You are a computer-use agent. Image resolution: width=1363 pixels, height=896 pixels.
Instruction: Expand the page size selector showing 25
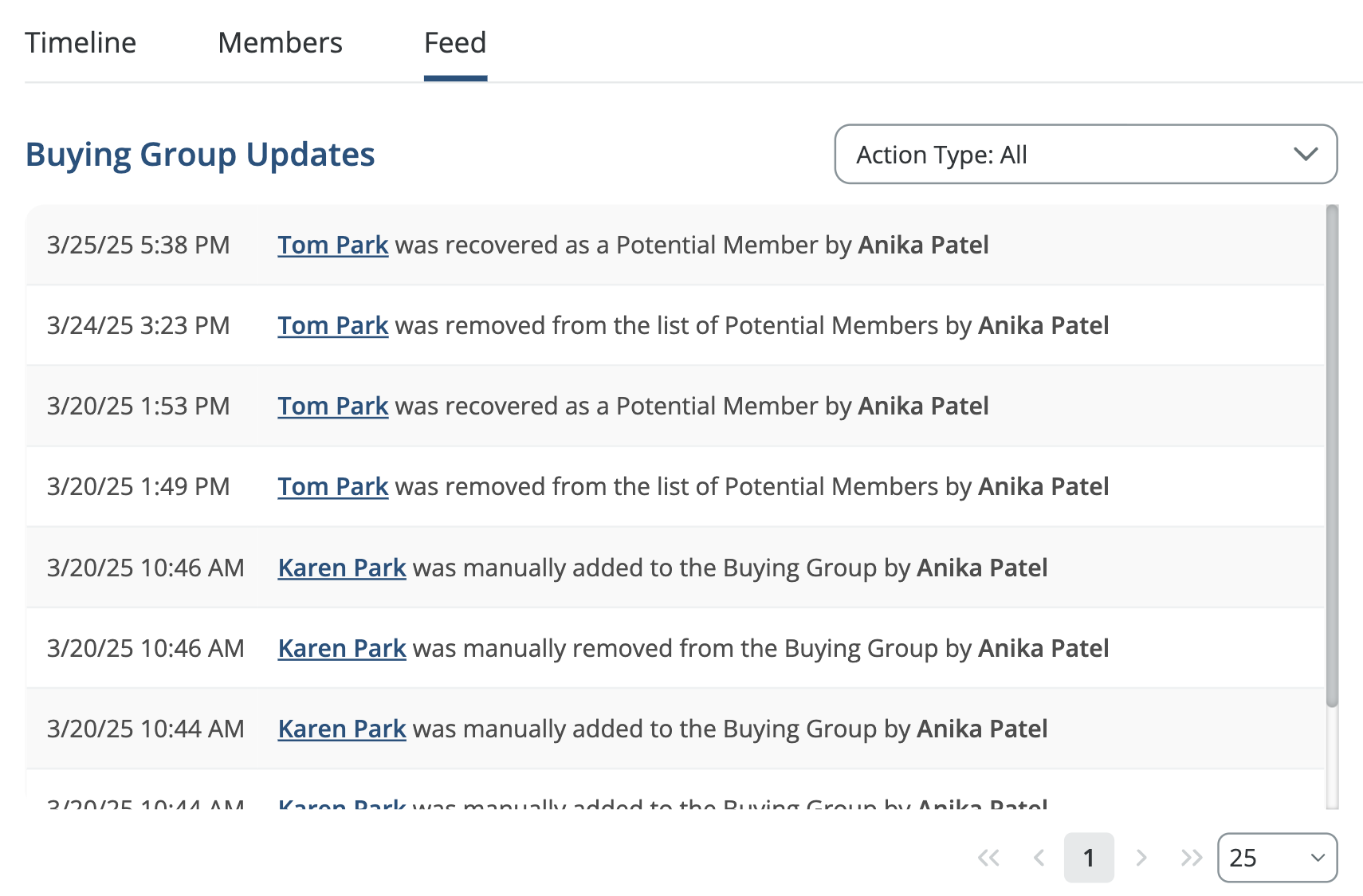pyautogui.click(x=1277, y=859)
